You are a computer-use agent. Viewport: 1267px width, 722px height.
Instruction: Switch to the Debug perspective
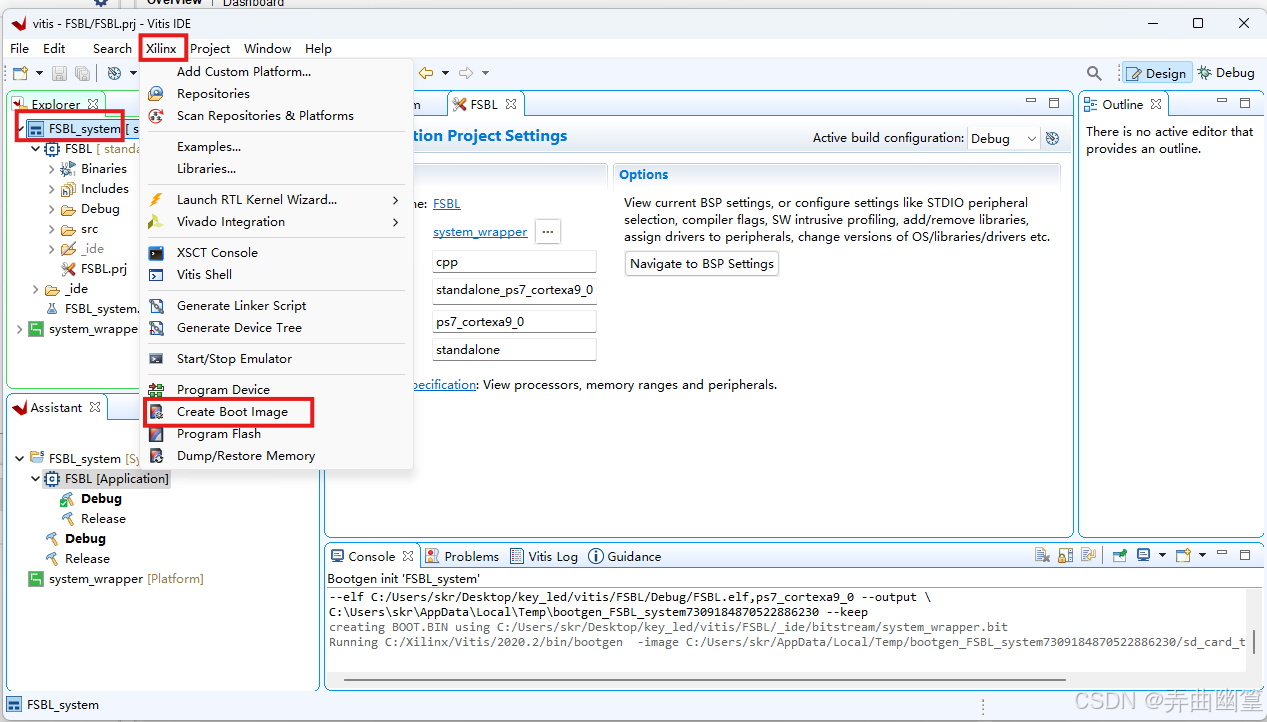1226,73
